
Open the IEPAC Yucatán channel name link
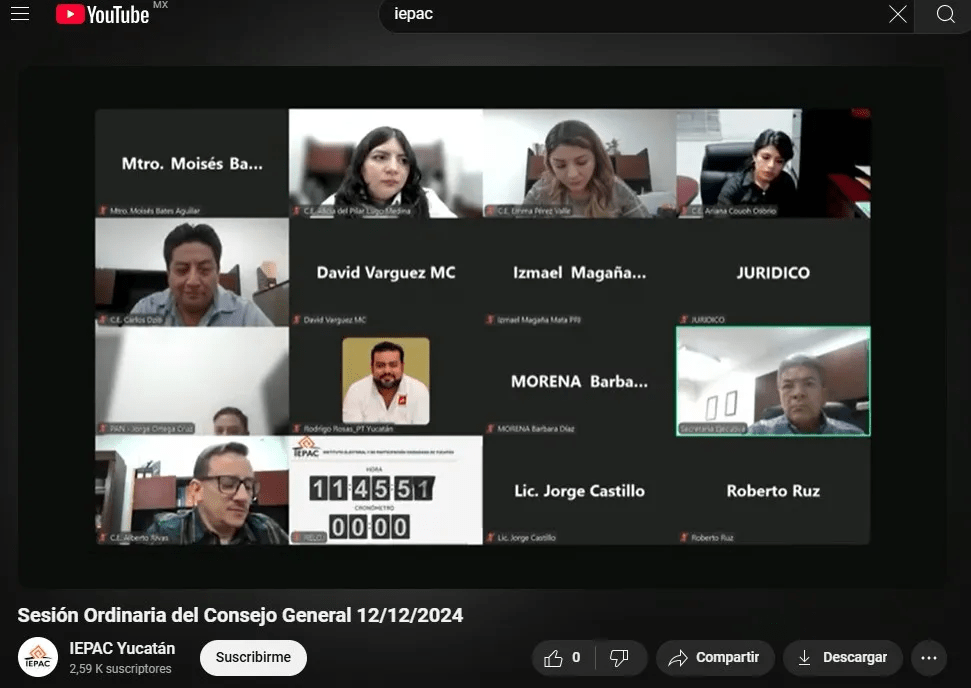(x=122, y=647)
